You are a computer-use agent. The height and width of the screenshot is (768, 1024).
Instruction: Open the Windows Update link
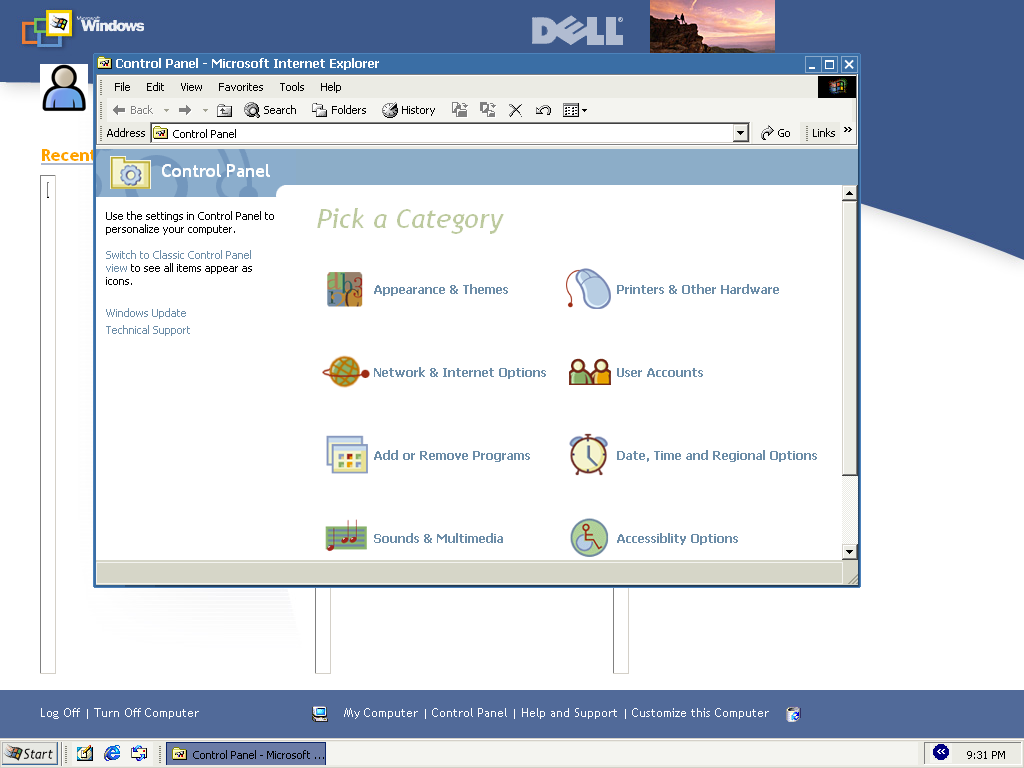point(146,313)
